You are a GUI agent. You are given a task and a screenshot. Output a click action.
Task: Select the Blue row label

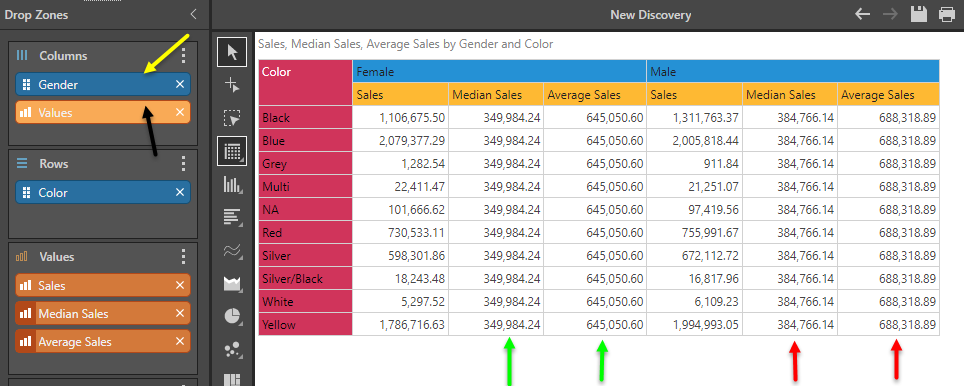coord(306,140)
